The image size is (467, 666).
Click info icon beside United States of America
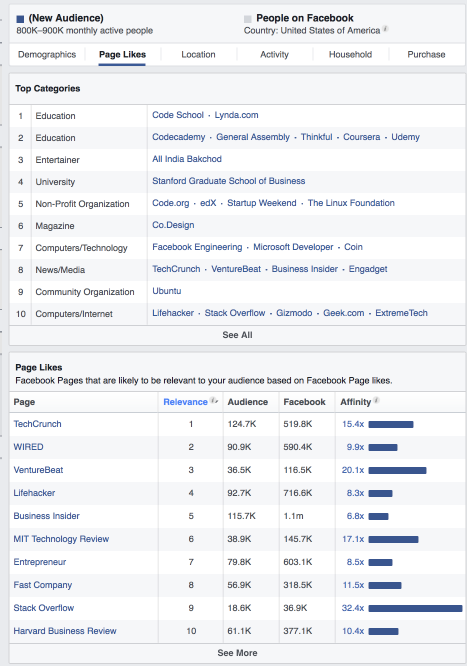(385, 29)
